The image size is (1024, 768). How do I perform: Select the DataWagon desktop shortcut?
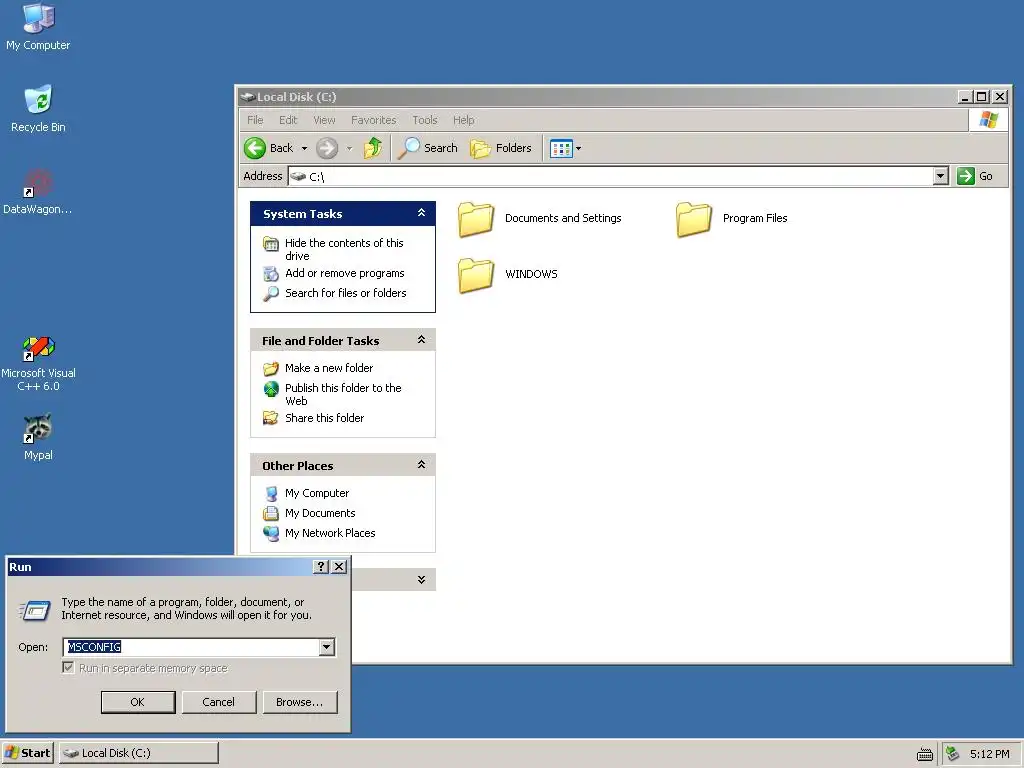click(x=38, y=191)
